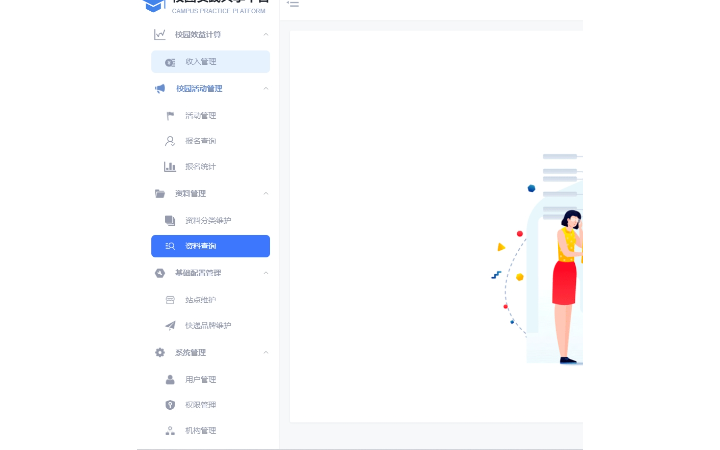The width and height of the screenshot is (720, 450).
Task: Collapse the 校园效益计算 menu group chevron
Action: [x=266, y=34]
